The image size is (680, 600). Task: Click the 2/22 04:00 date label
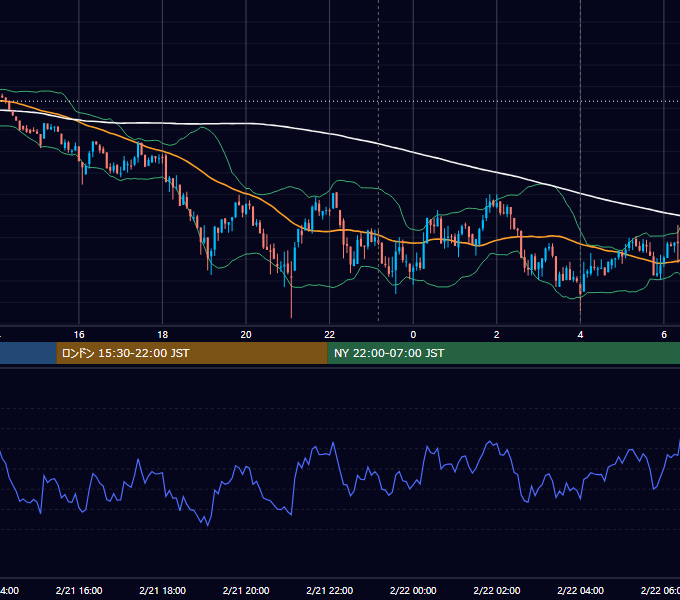(x=580, y=590)
